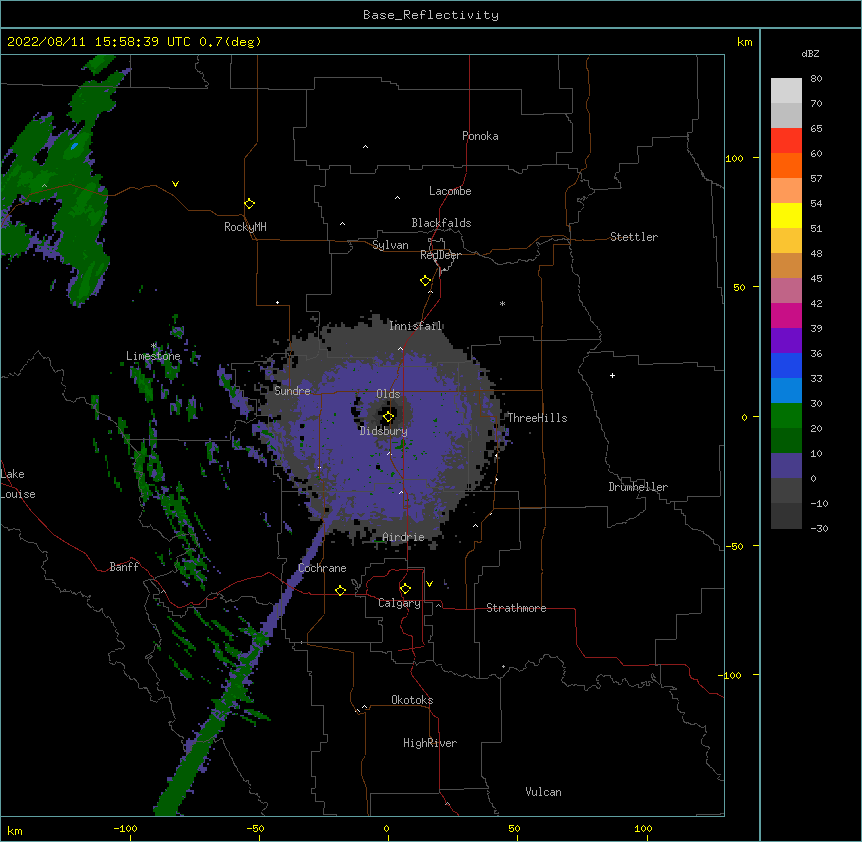Select the blue 33-36 dBZ legend swatch

click(786, 365)
